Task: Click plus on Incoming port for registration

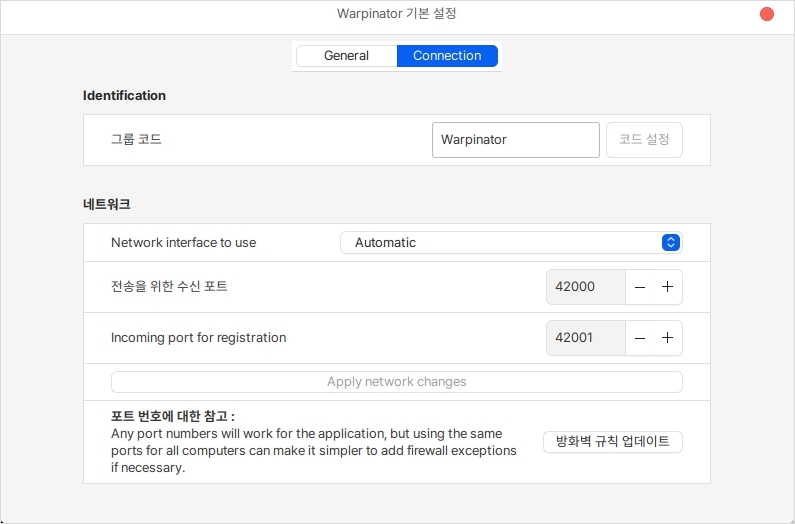Action: point(668,338)
